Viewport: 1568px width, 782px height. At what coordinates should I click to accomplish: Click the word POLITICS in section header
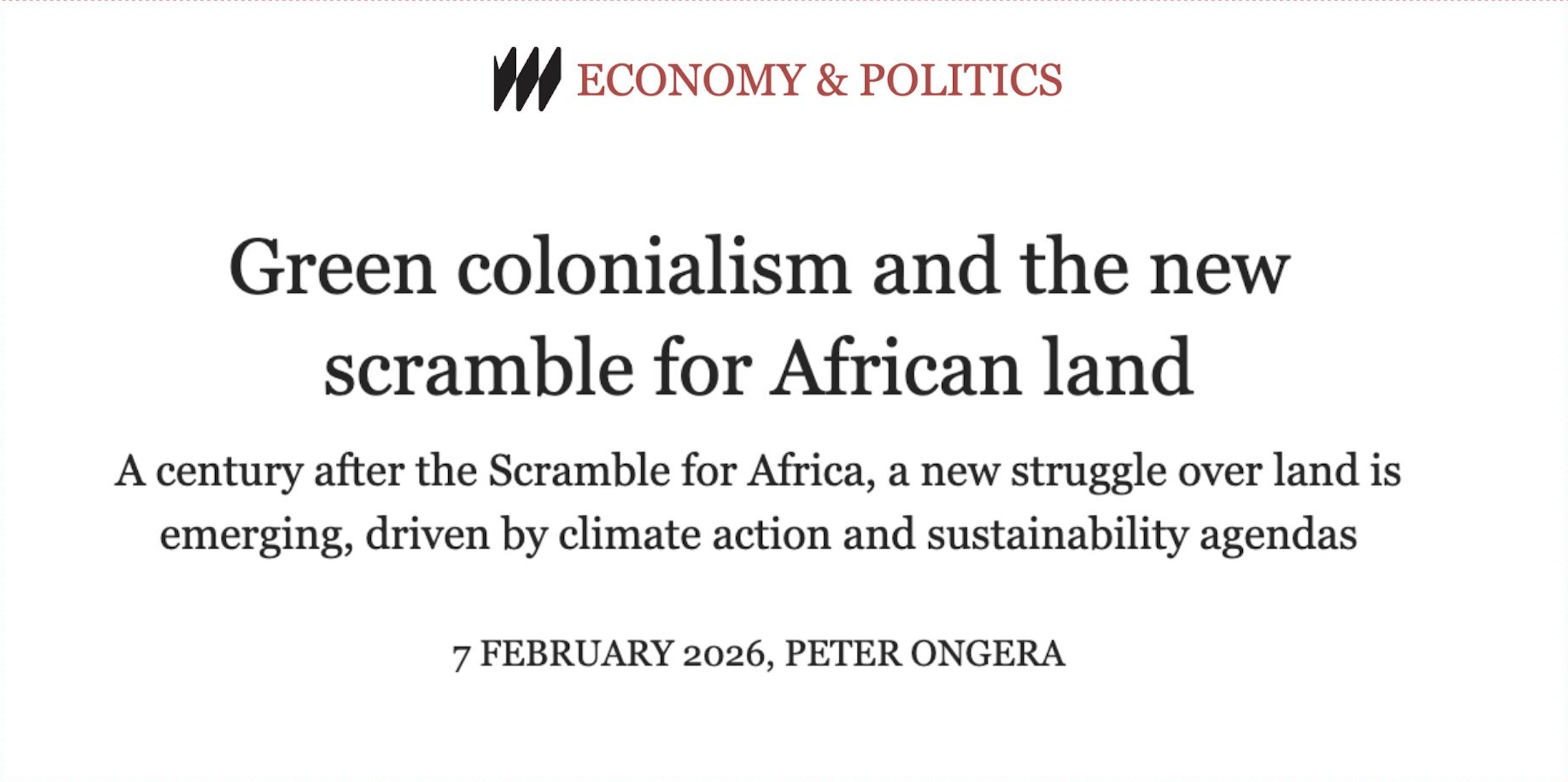point(960,81)
